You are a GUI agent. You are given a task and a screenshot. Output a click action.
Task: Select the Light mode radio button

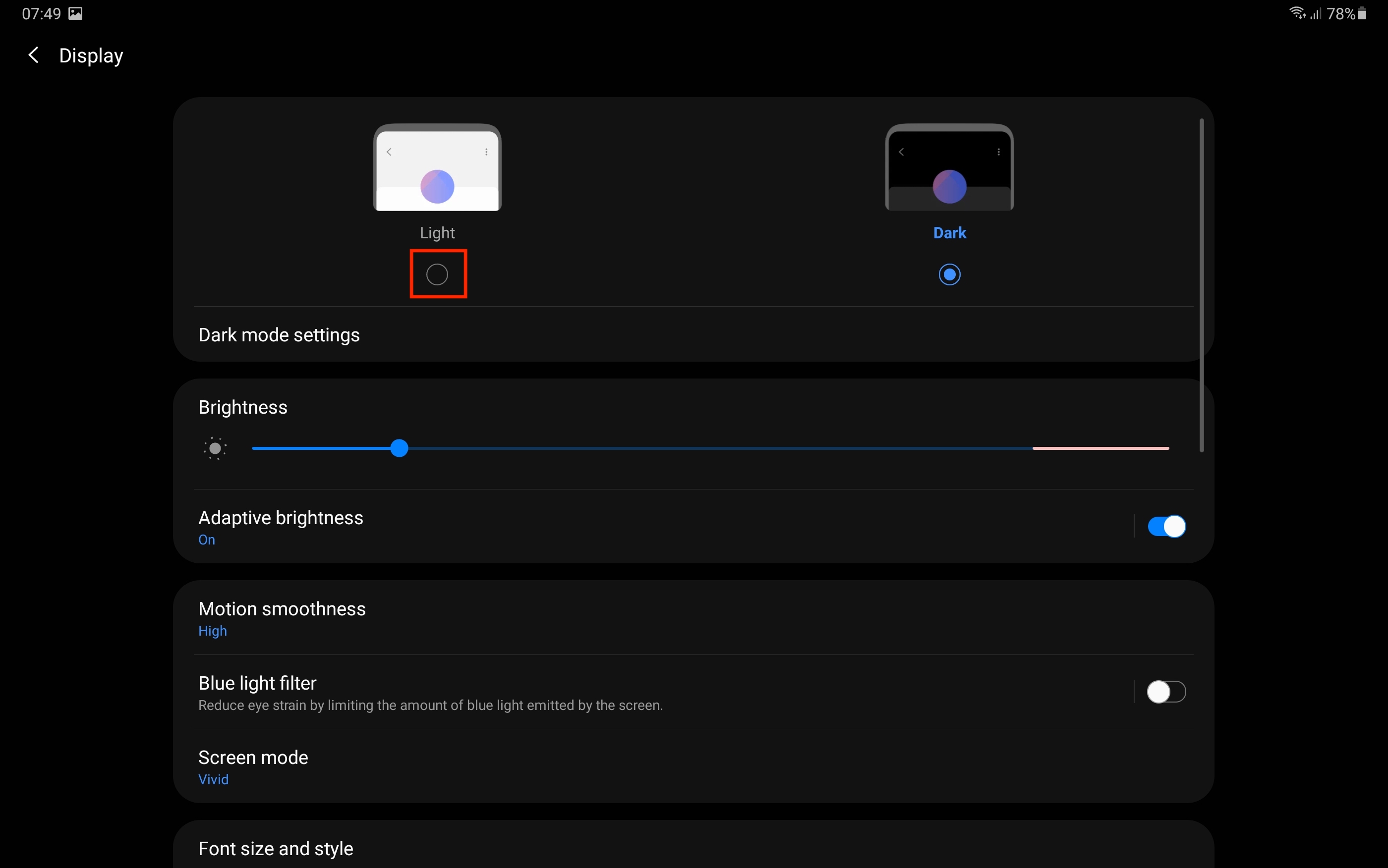pyautogui.click(x=438, y=274)
